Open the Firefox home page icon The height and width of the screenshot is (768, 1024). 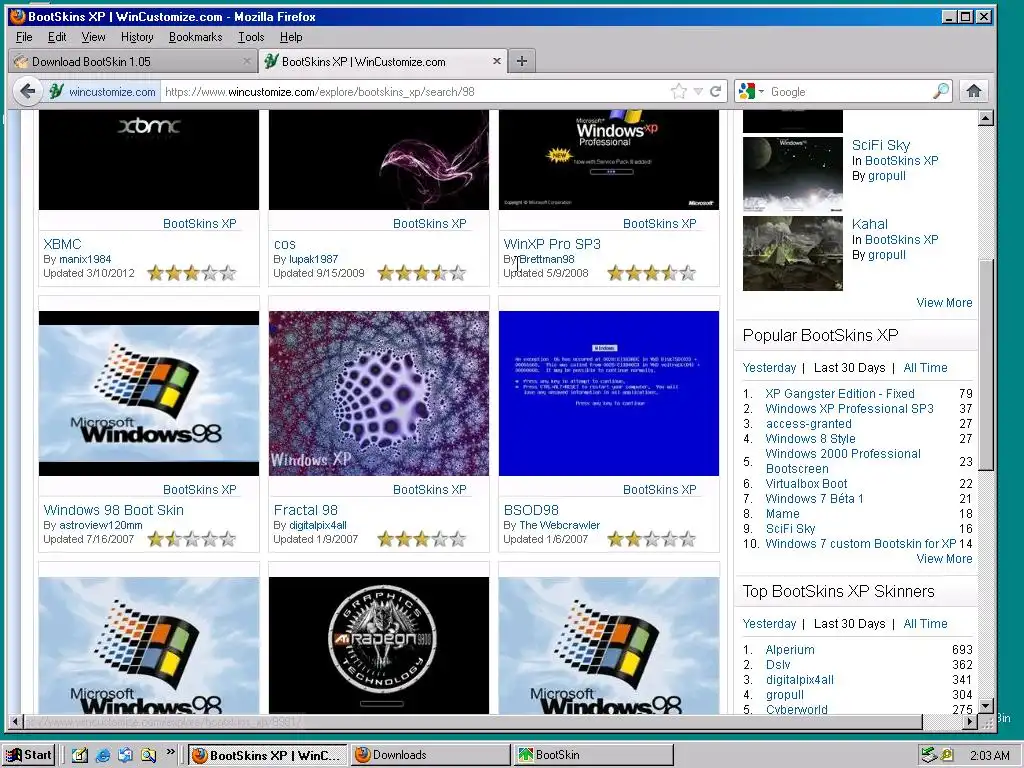(x=974, y=91)
